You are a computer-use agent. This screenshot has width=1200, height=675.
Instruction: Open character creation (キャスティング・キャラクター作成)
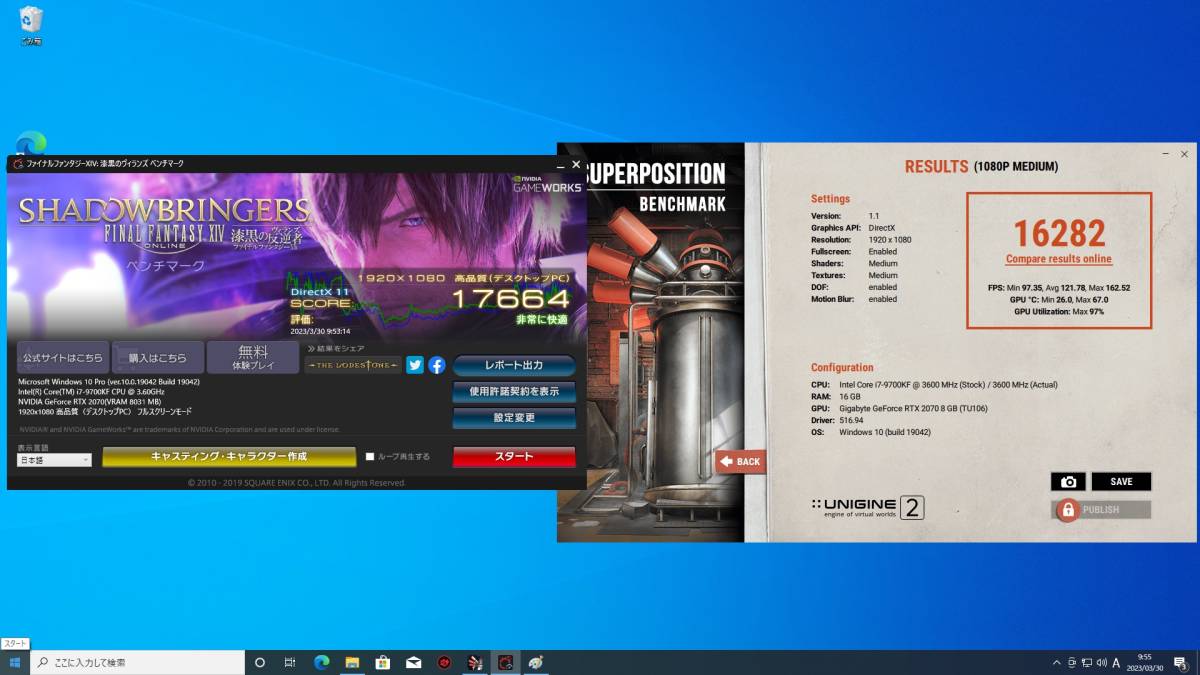pyautogui.click(x=229, y=456)
